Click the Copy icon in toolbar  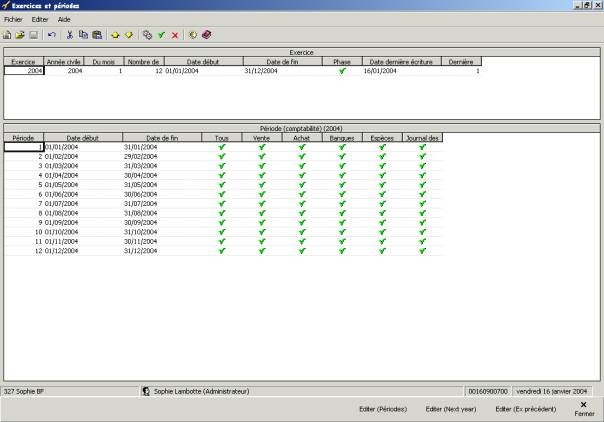(x=83, y=35)
